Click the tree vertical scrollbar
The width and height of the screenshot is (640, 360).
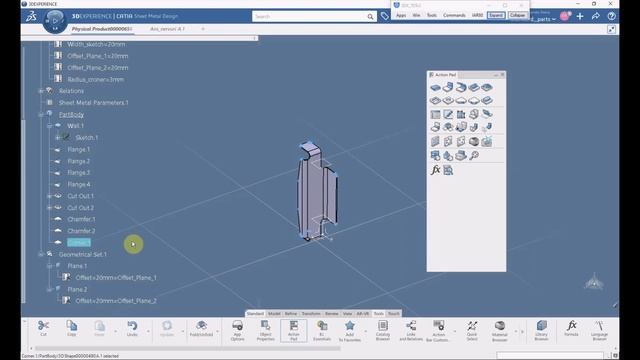click(x=24, y=211)
